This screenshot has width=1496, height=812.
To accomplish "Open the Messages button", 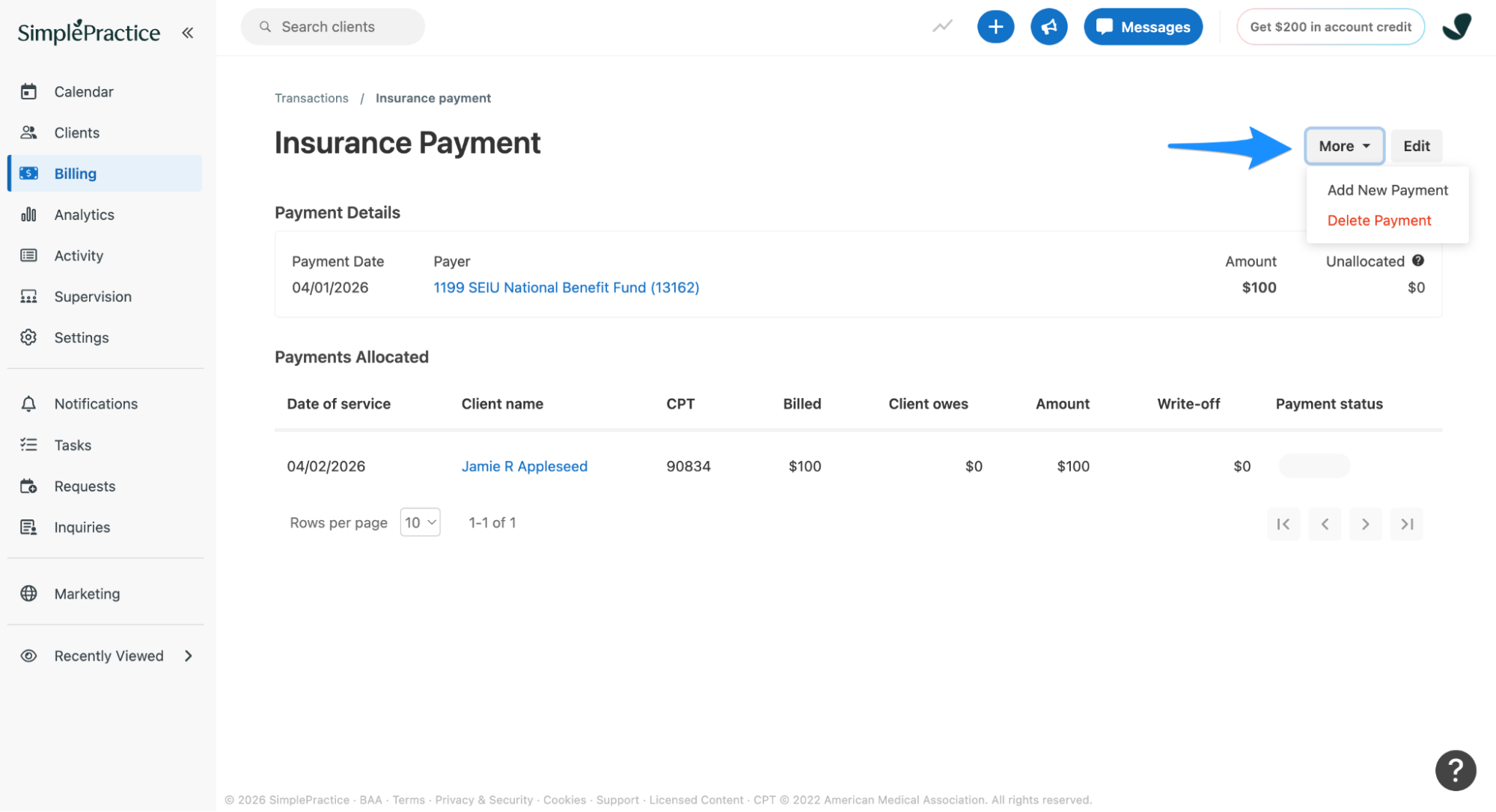I will coord(1143,27).
